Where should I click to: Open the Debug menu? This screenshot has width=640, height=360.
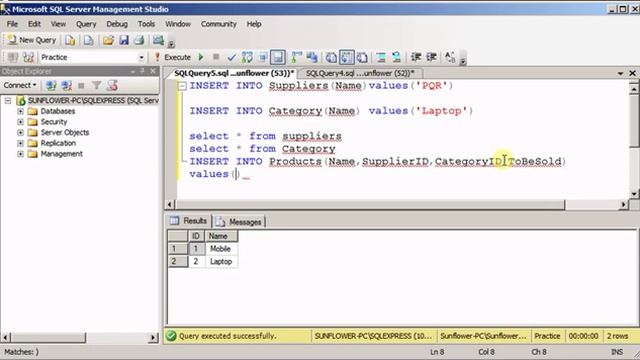pyautogui.click(x=117, y=24)
